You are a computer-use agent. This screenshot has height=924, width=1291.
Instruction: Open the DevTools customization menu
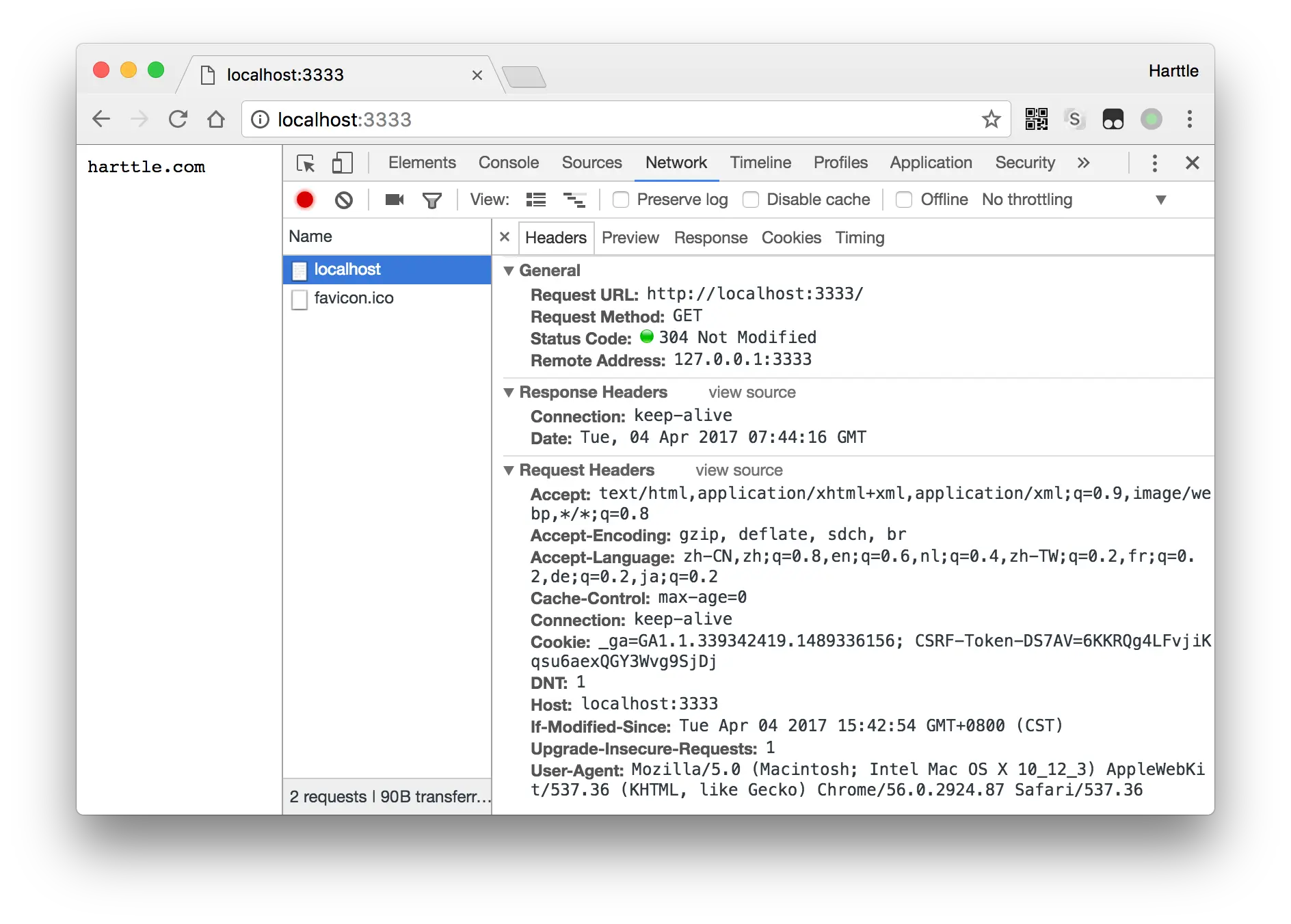point(1154,163)
